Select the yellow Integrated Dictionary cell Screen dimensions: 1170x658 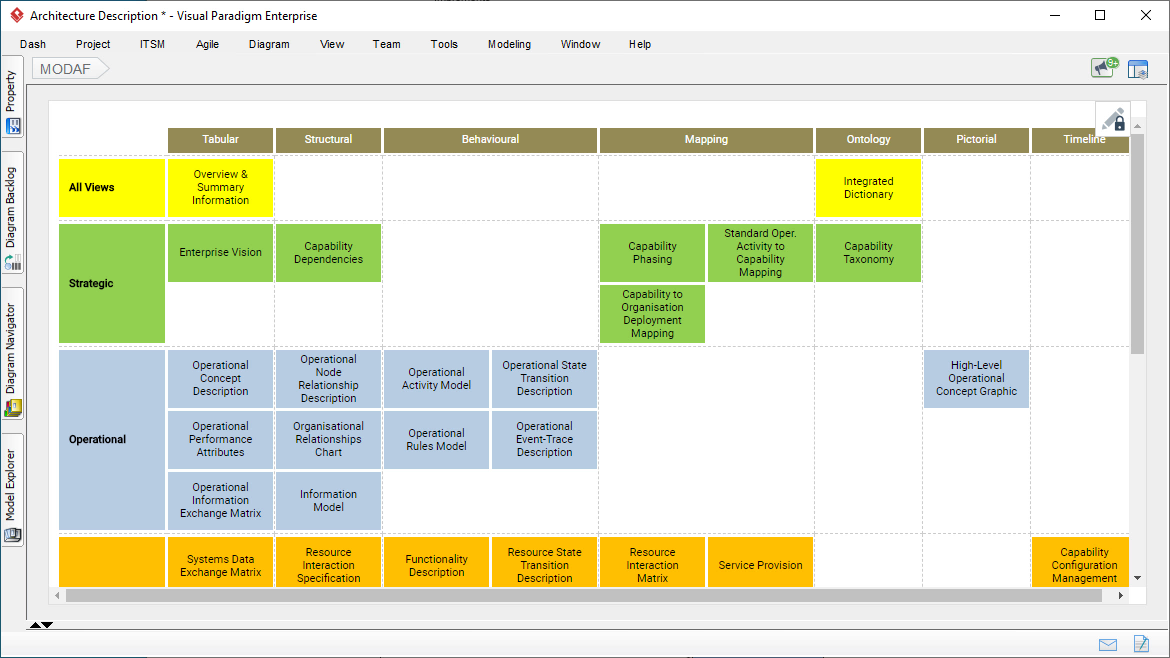point(868,188)
